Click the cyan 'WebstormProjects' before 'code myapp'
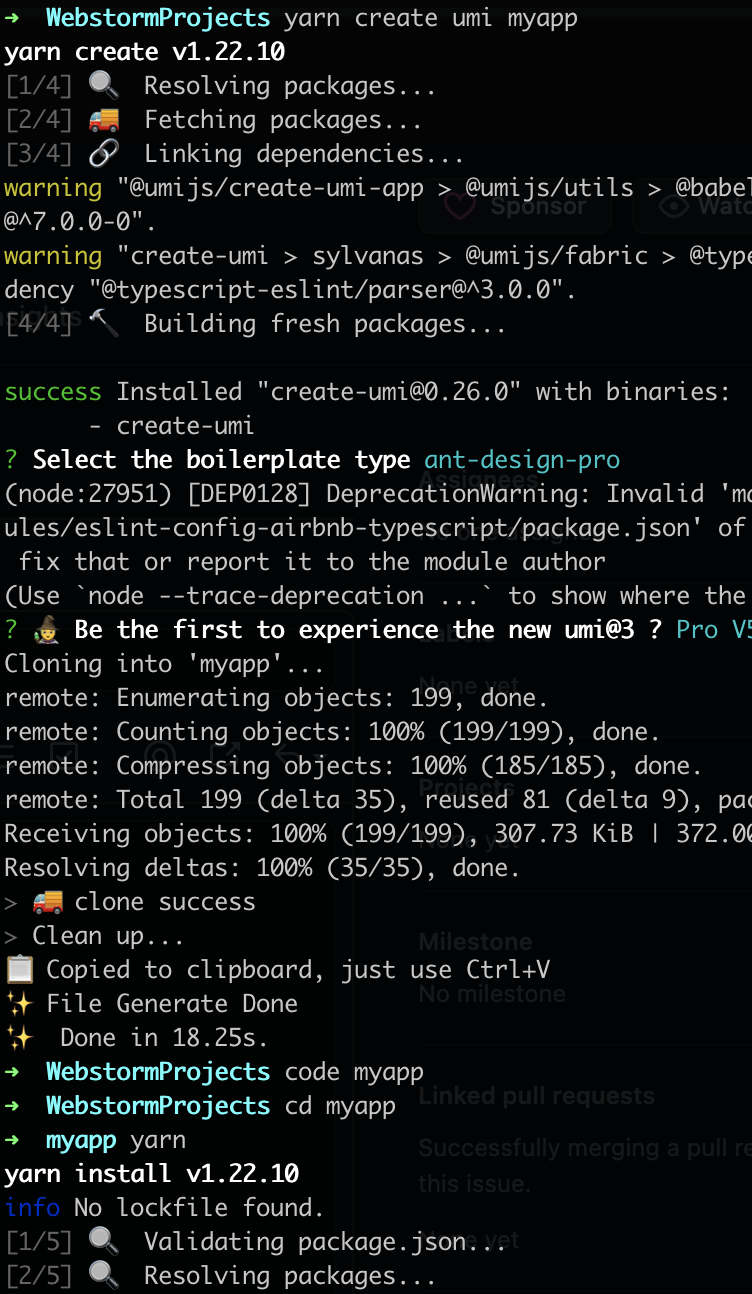 pyautogui.click(x=158, y=1072)
